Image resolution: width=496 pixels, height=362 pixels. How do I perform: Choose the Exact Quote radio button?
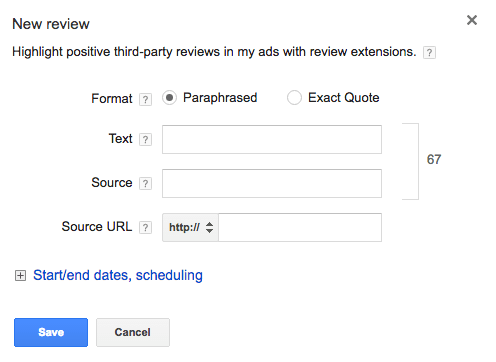pyautogui.click(x=294, y=98)
